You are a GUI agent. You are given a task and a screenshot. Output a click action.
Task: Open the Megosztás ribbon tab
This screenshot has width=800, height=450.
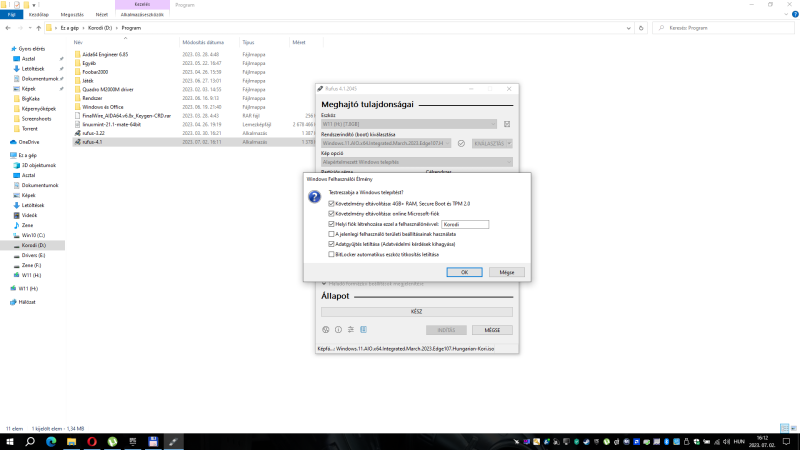[72, 15]
